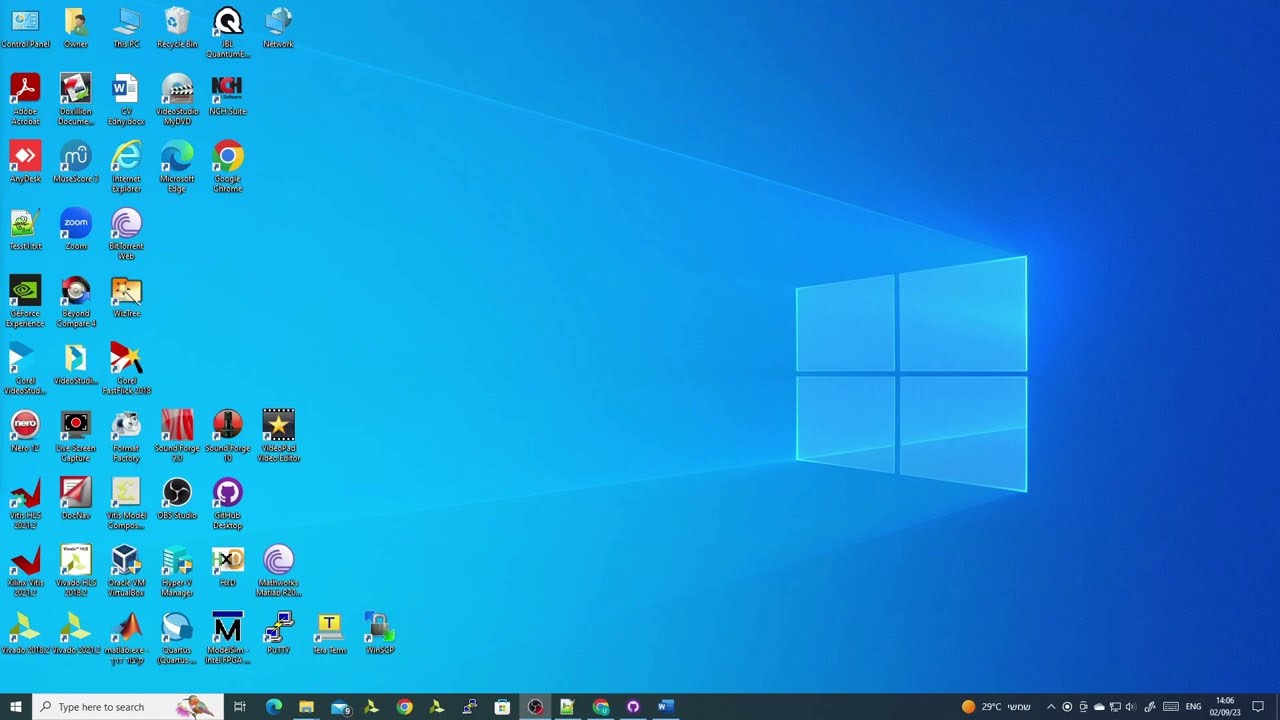Open the NCH Suite shortcut

228,95
